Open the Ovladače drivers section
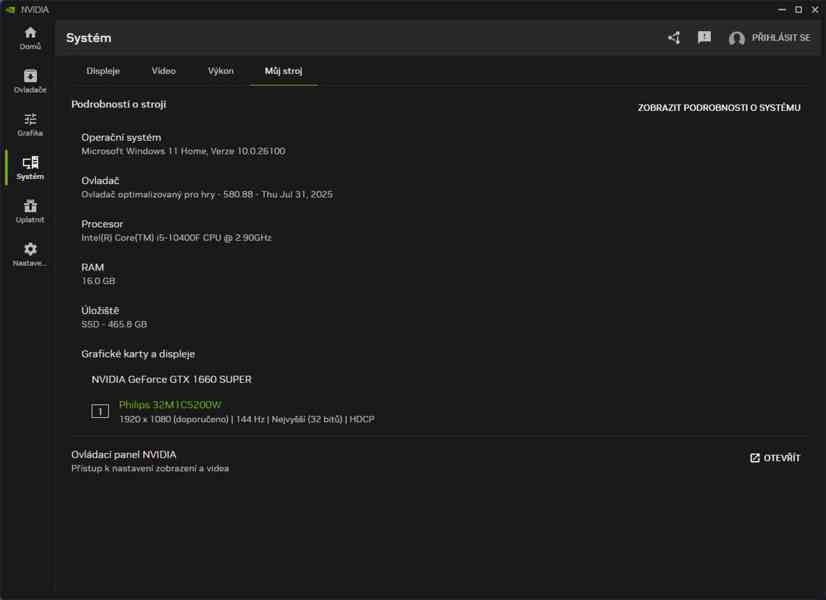 tap(30, 81)
